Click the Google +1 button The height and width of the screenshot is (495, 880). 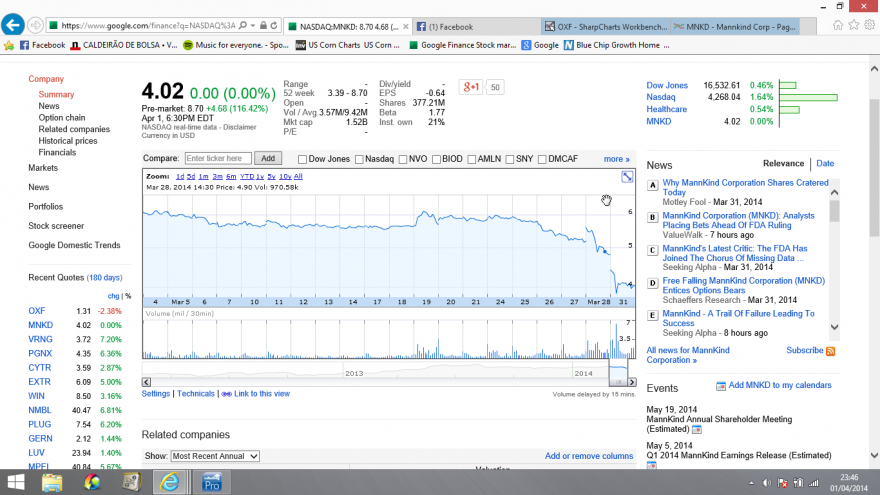pyautogui.click(x=471, y=87)
